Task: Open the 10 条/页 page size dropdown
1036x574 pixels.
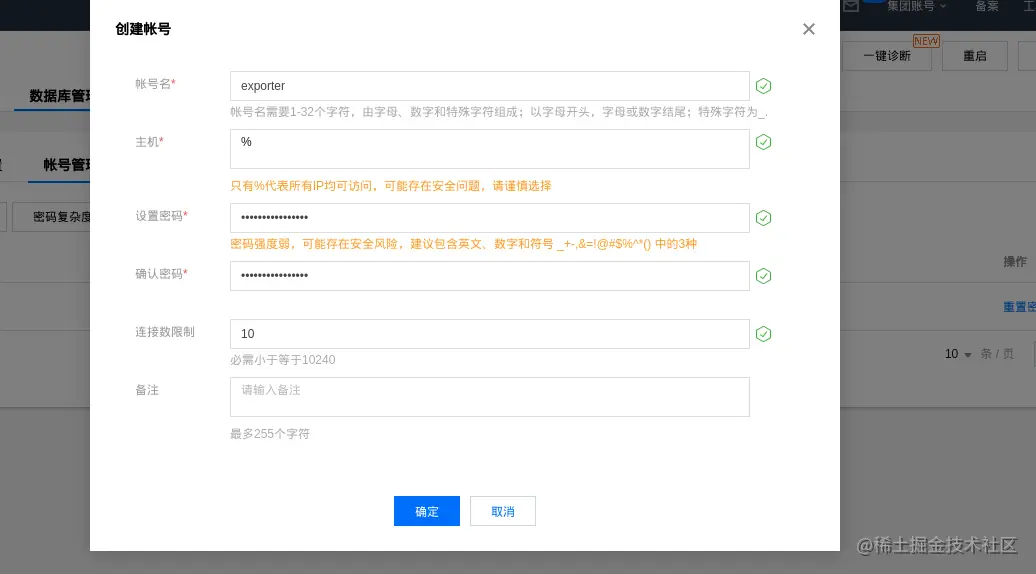Action: [x=958, y=354]
